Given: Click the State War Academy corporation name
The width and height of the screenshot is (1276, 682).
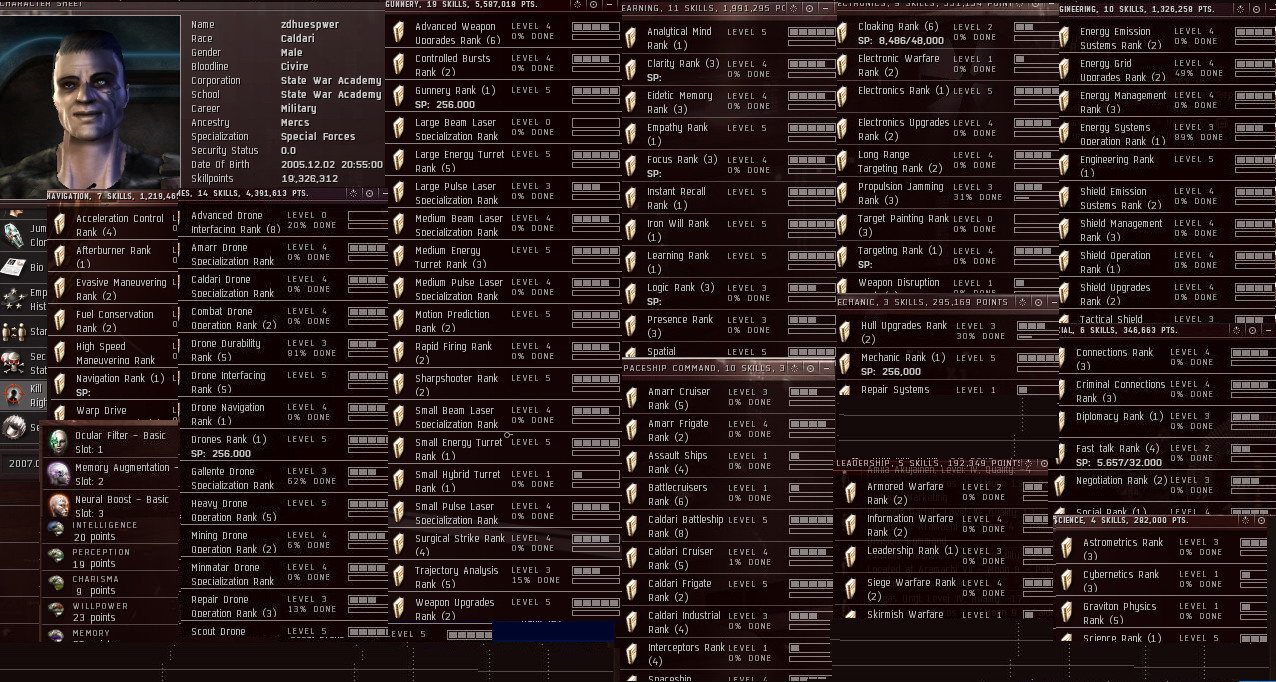Looking at the screenshot, I should (331, 81).
